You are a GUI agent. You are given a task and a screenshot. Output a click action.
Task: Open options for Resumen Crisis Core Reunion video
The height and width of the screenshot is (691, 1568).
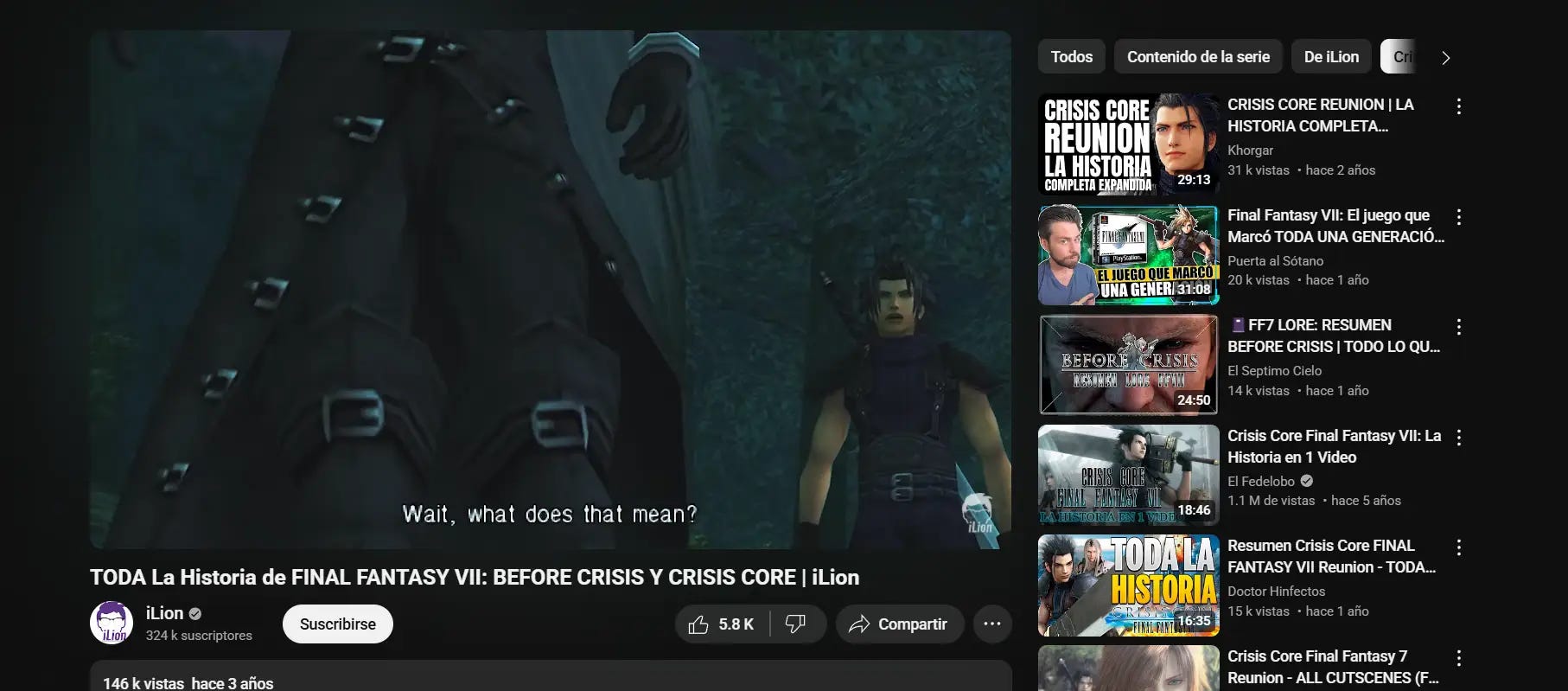click(1458, 547)
